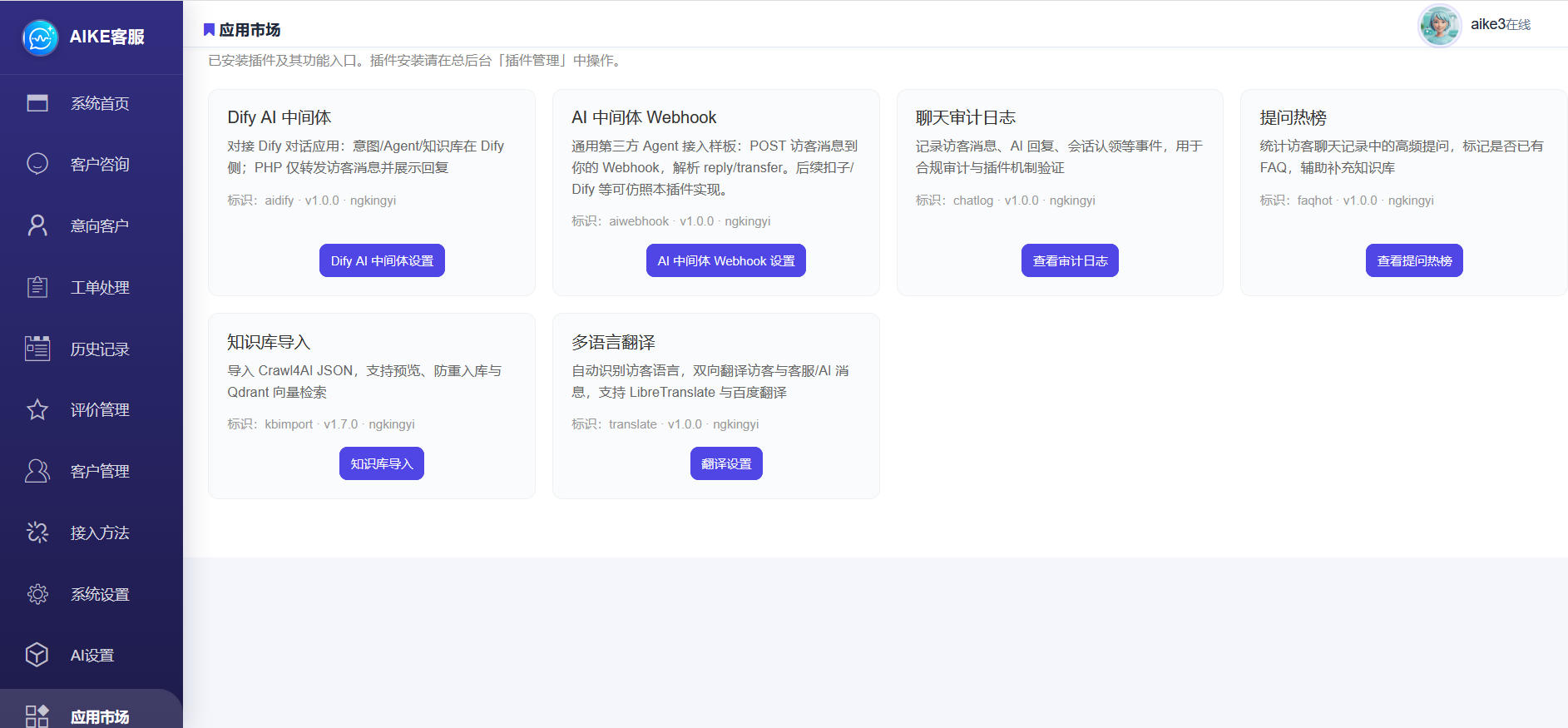This screenshot has width=1568, height=728.
Task: Select 客户管理 in the sidebar
Action: point(92,471)
